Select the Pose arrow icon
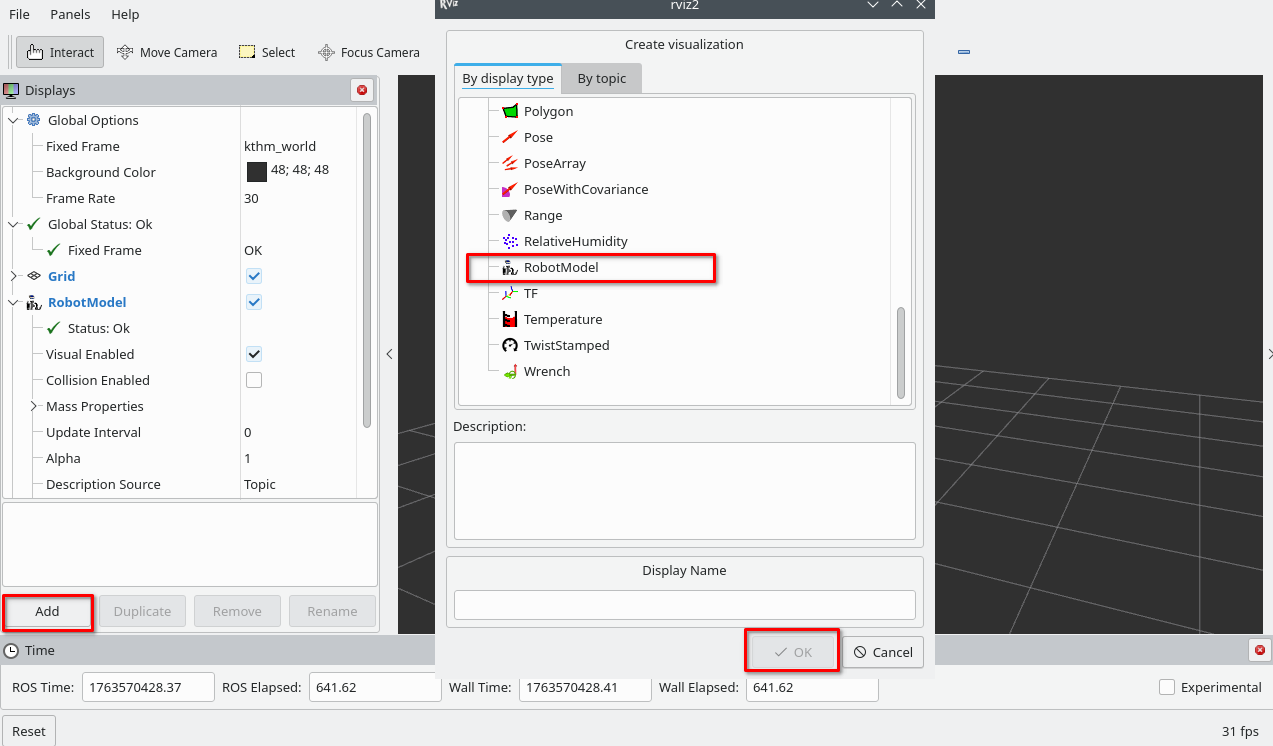Image resolution: width=1273 pixels, height=746 pixels. 510,137
